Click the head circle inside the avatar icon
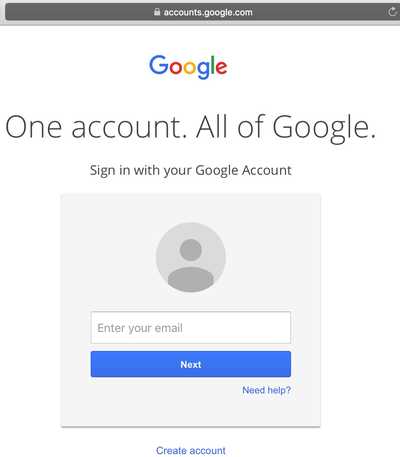This screenshot has height=457, width=400. coord(191,250)
